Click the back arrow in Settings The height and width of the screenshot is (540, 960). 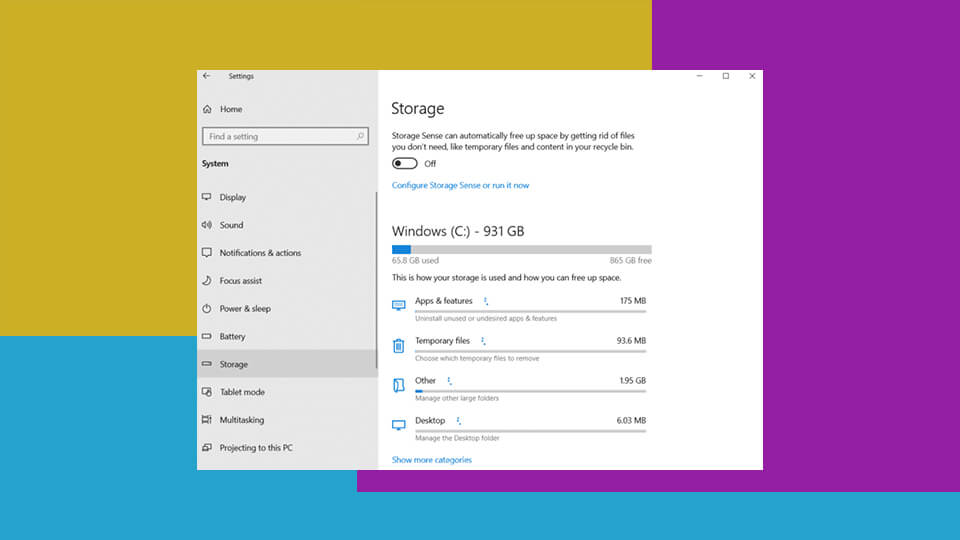point(207,76)
